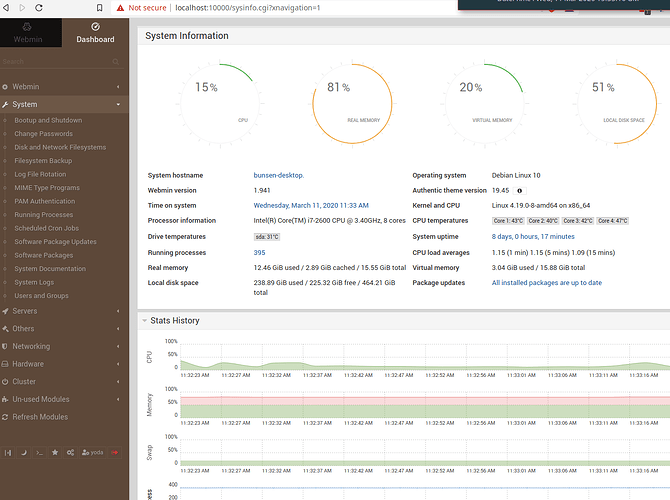
Task: Collapse the System sidebar category
Action: pos(64,104)
